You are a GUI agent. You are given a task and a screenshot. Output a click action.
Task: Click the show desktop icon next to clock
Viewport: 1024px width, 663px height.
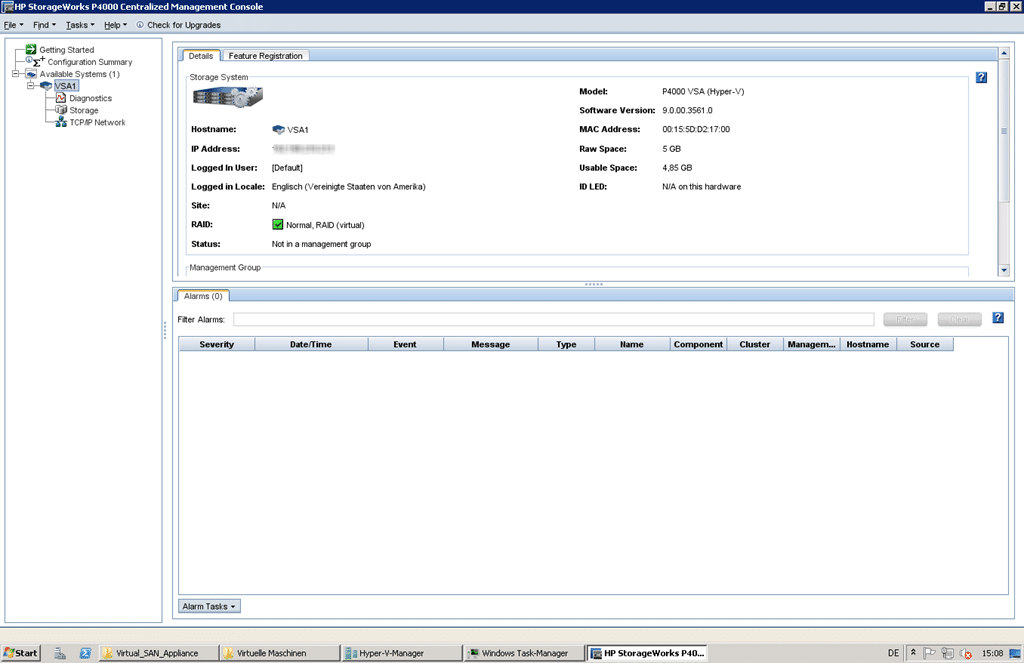(1015, 653)
